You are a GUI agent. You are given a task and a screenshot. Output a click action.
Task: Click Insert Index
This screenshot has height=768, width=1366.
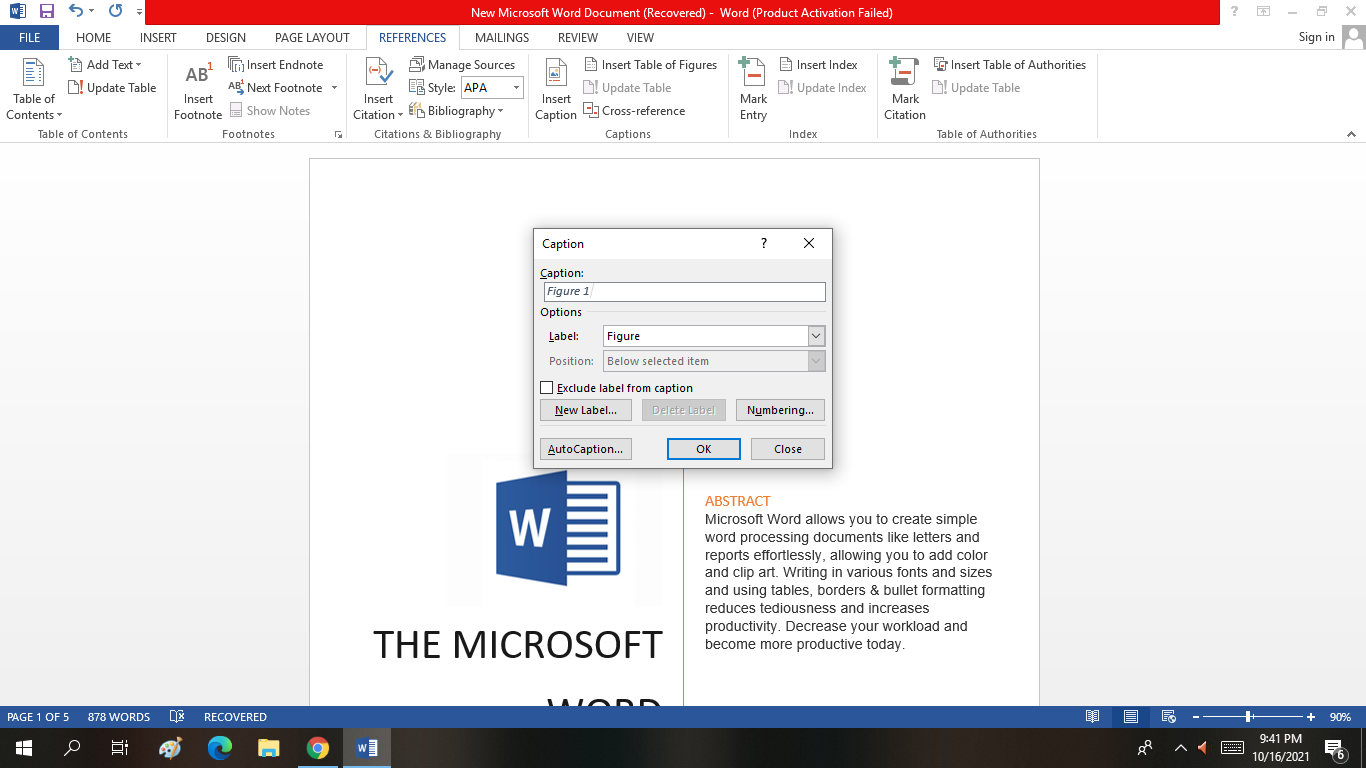[x=818, y=65]
